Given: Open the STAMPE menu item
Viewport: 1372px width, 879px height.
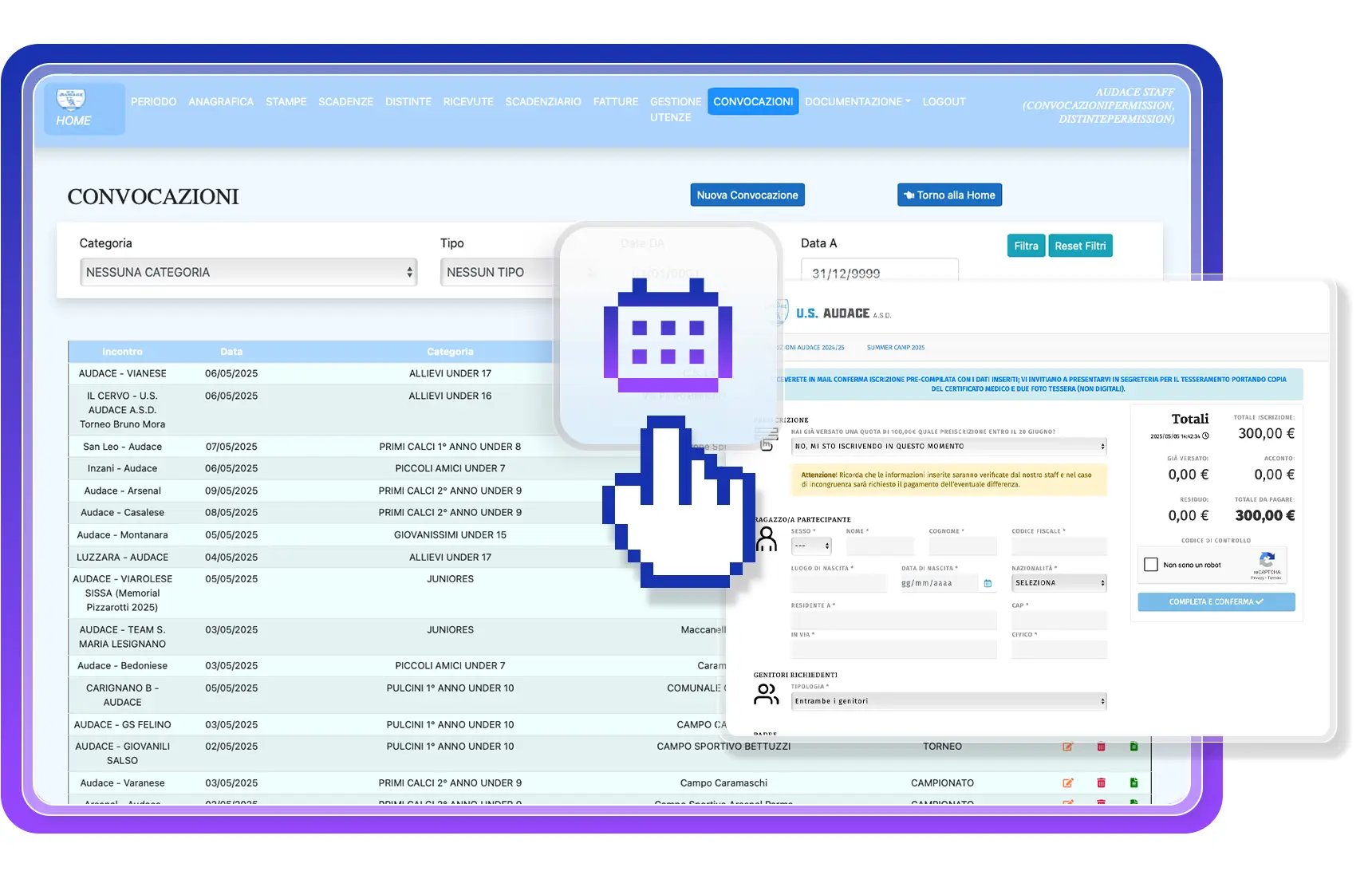Looking at the screenshot, I should 286,101.
